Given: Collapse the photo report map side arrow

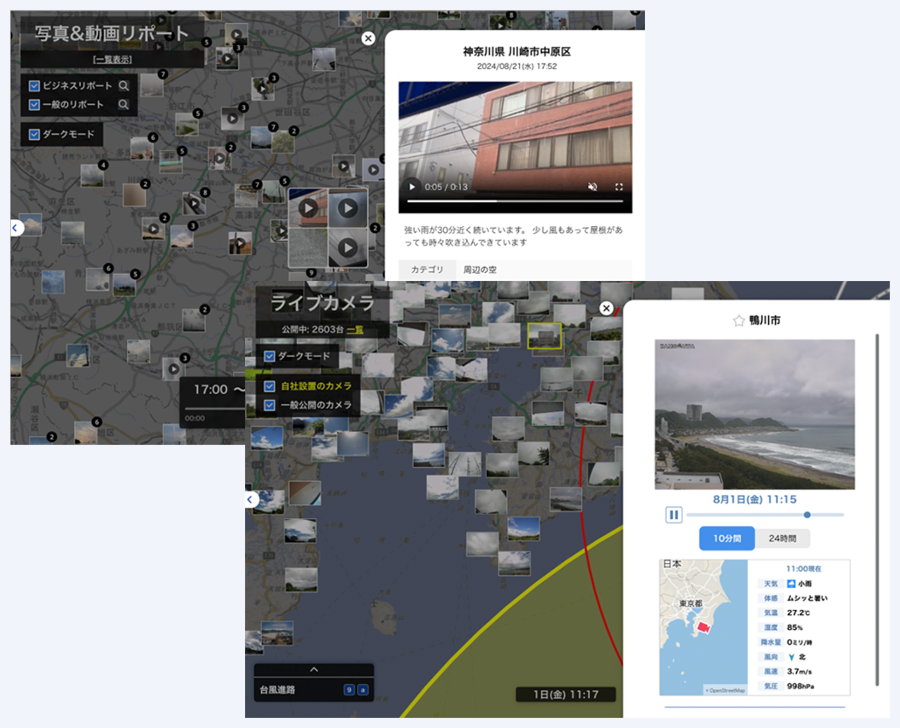Looking at the screenshot, I should 16,228.
